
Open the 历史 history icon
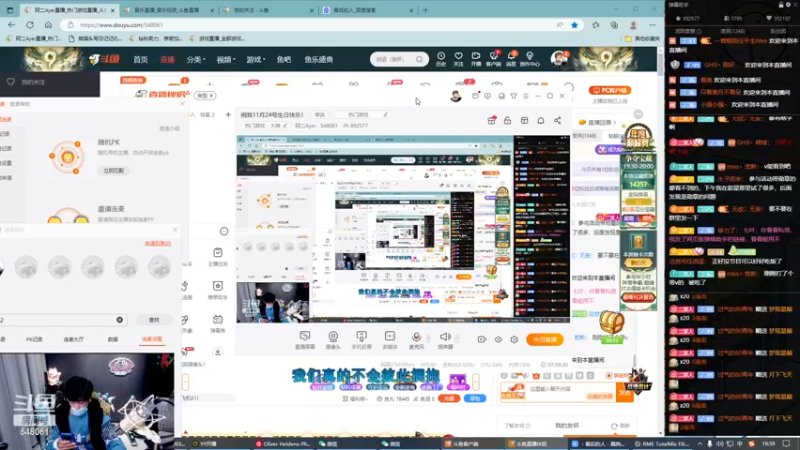coord(441,59)
